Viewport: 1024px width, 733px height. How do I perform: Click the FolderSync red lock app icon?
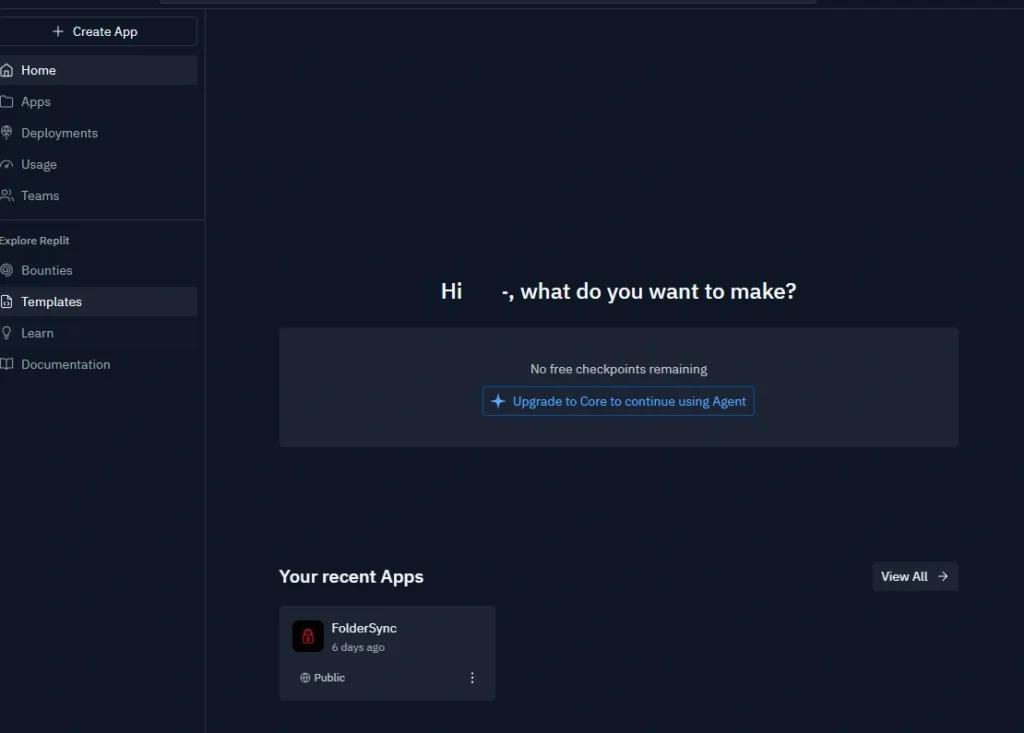308,636
